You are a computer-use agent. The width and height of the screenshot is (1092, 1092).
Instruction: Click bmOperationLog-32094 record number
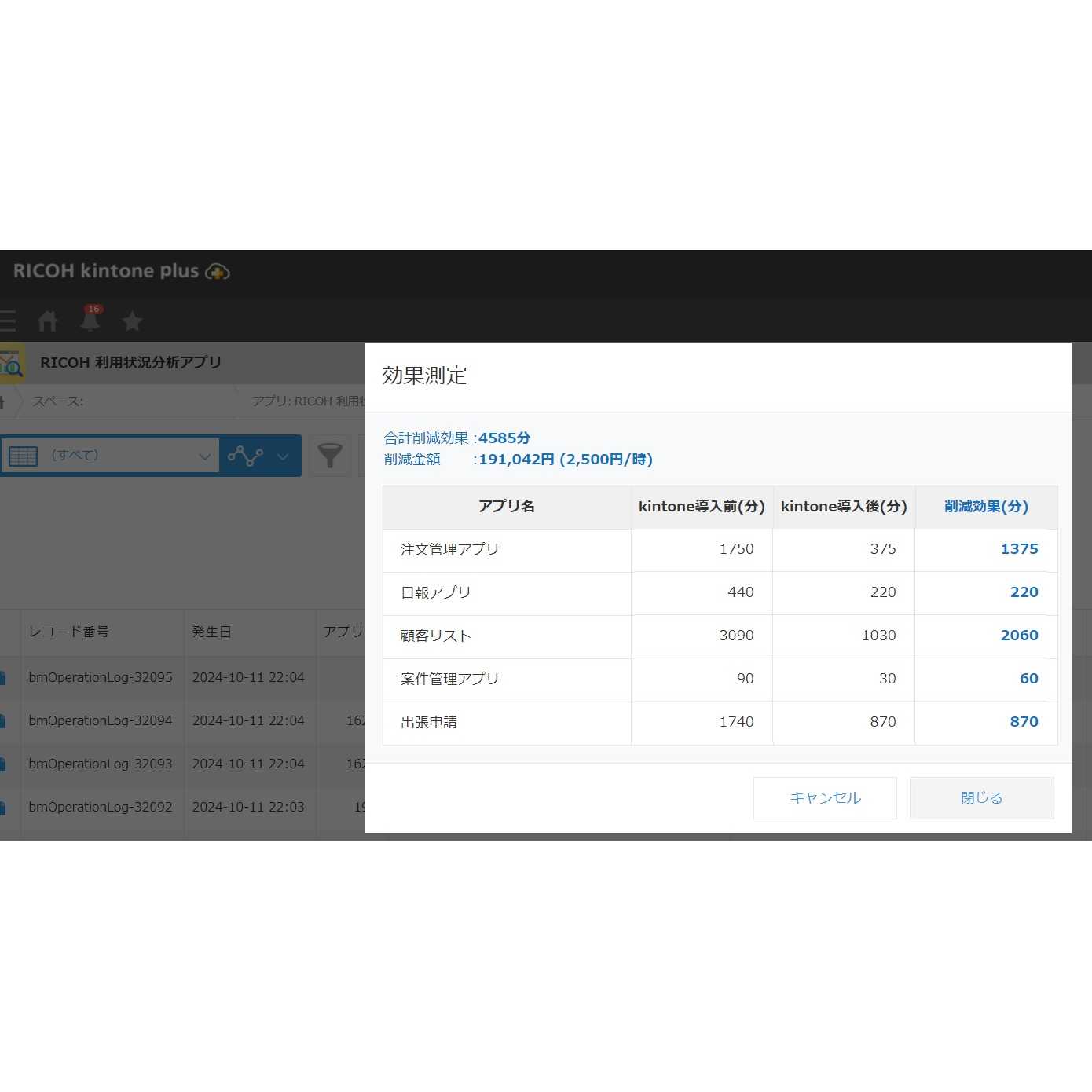tap(101, 720)
